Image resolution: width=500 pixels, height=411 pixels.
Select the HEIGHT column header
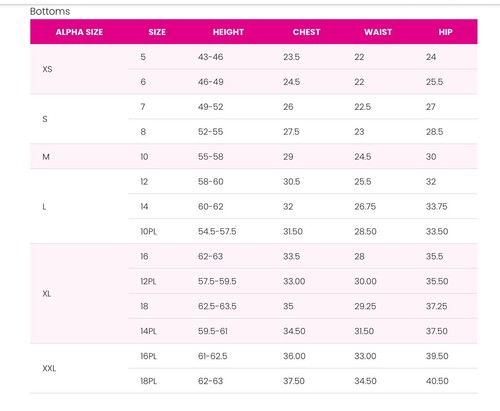click(228, 32)
